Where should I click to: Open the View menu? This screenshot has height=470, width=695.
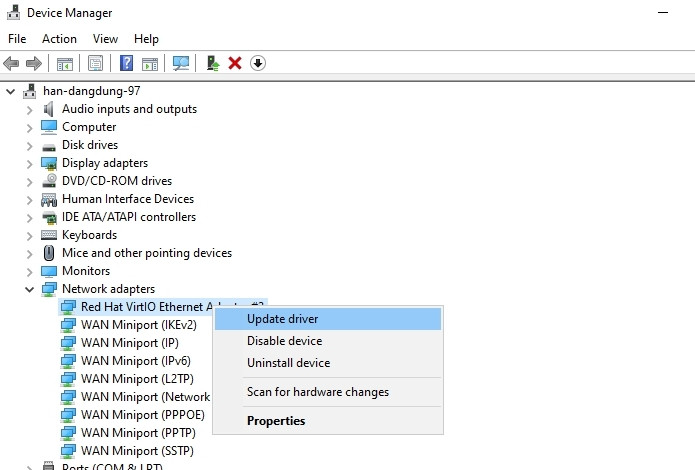tap(105, 39)
